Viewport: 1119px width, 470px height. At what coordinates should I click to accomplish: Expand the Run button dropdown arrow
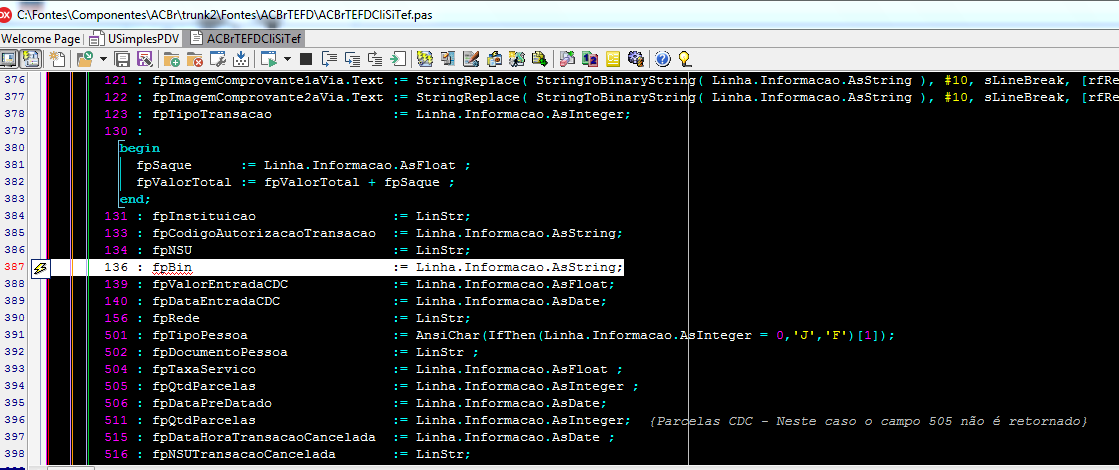coord(288,58)
